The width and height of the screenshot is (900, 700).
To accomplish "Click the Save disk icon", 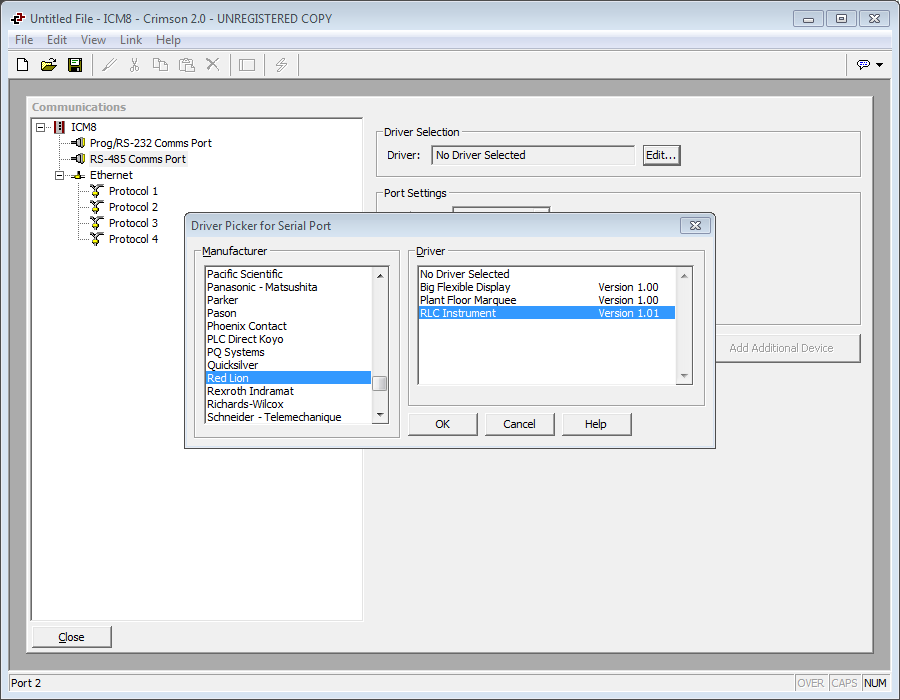I will (x=75, y=65).
